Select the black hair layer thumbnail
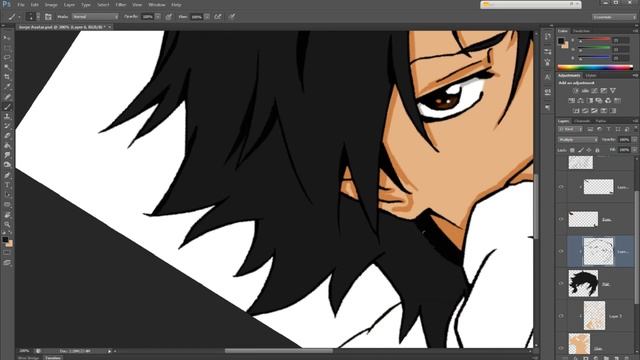Screen dimensions: 640x360 (x=583, y=283)
